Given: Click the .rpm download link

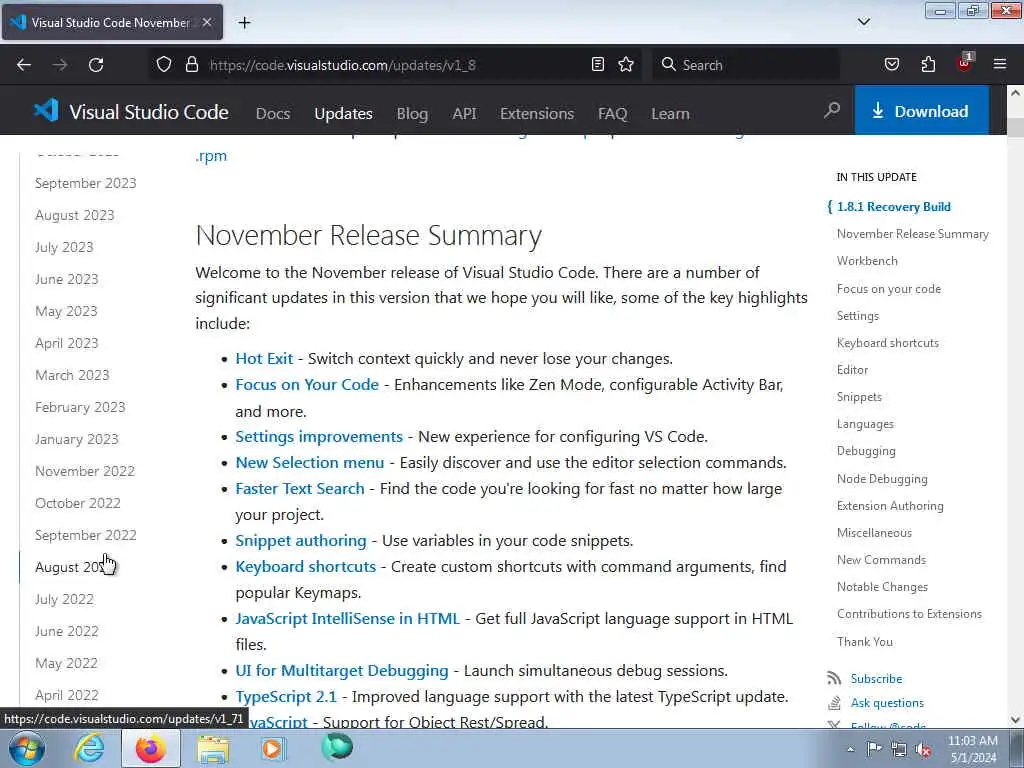Looking at the screenshot, I should tap(211, 156).
